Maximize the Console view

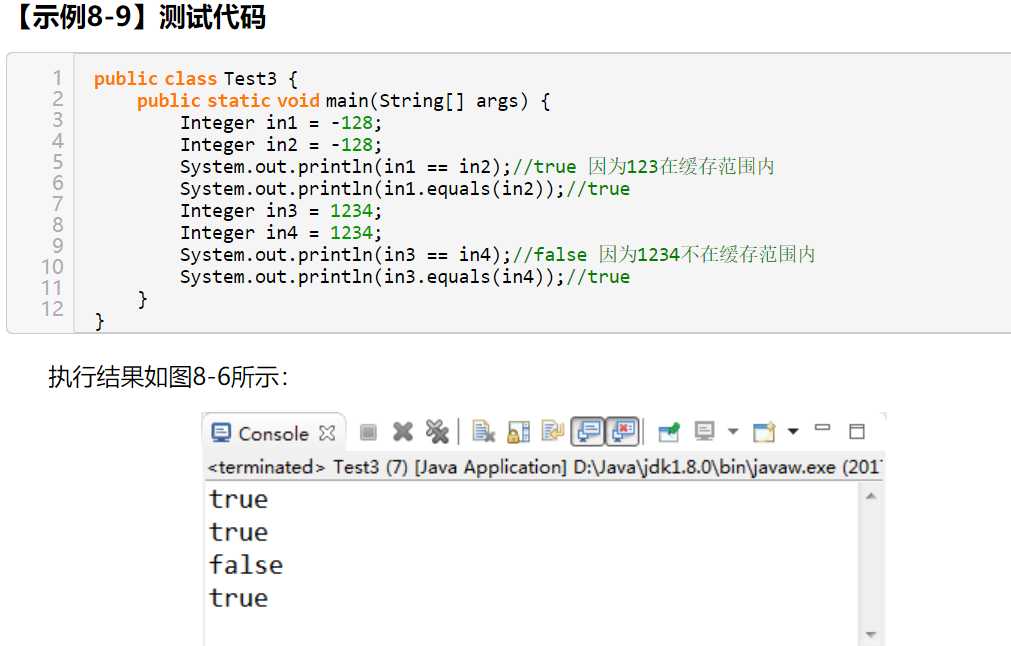pyautogui.click(x=856, y=431)
